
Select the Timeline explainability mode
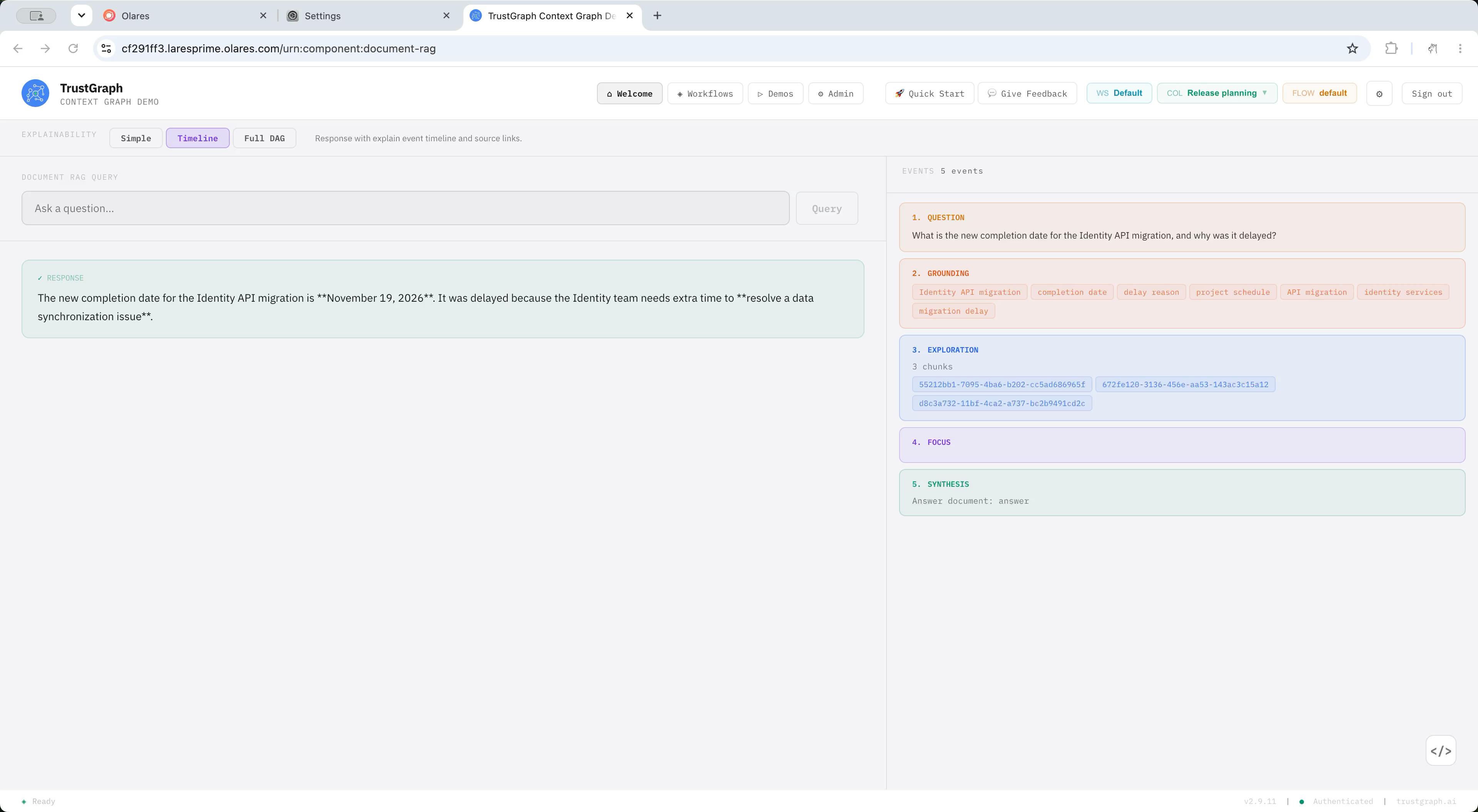click(197, 138)
